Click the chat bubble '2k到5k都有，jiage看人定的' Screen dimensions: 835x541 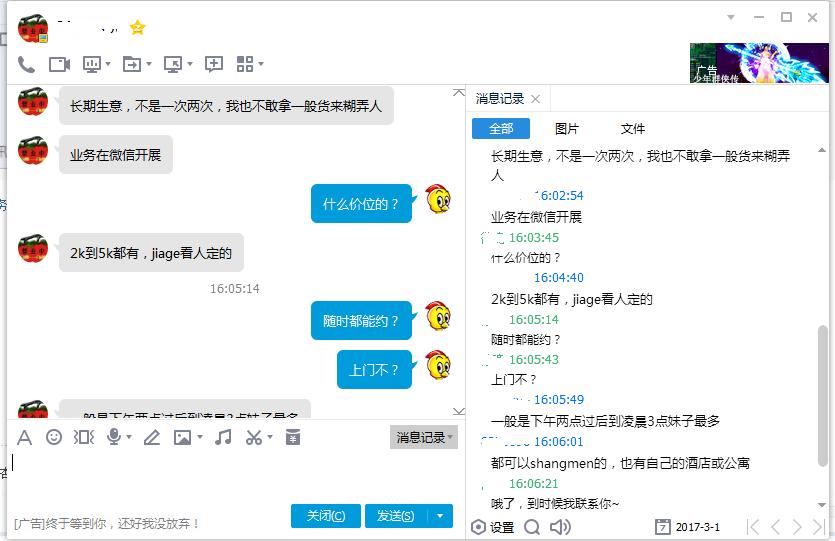tap(151, 253)
